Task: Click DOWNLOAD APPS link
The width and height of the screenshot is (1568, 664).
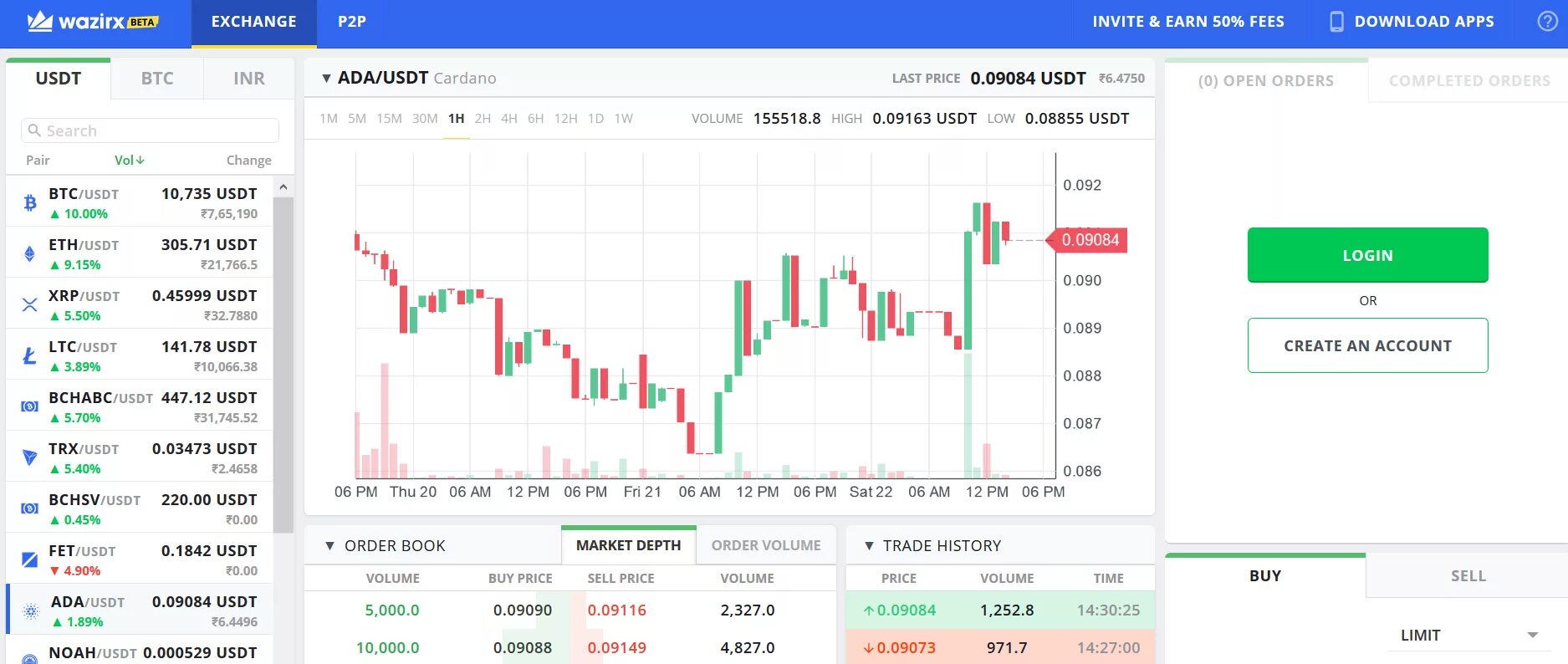Action: (x=1424, y=22)
